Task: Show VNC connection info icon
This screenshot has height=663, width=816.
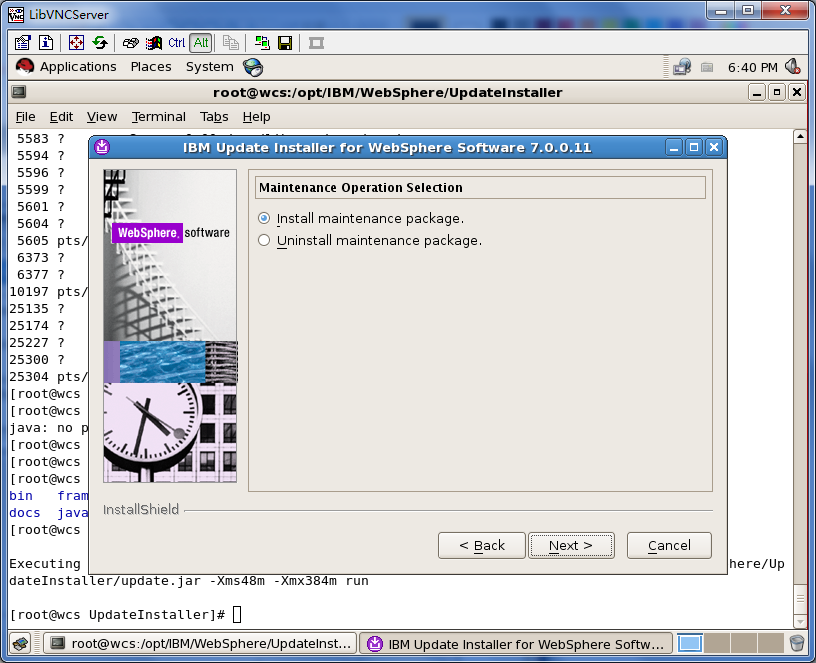Action: 46,43
